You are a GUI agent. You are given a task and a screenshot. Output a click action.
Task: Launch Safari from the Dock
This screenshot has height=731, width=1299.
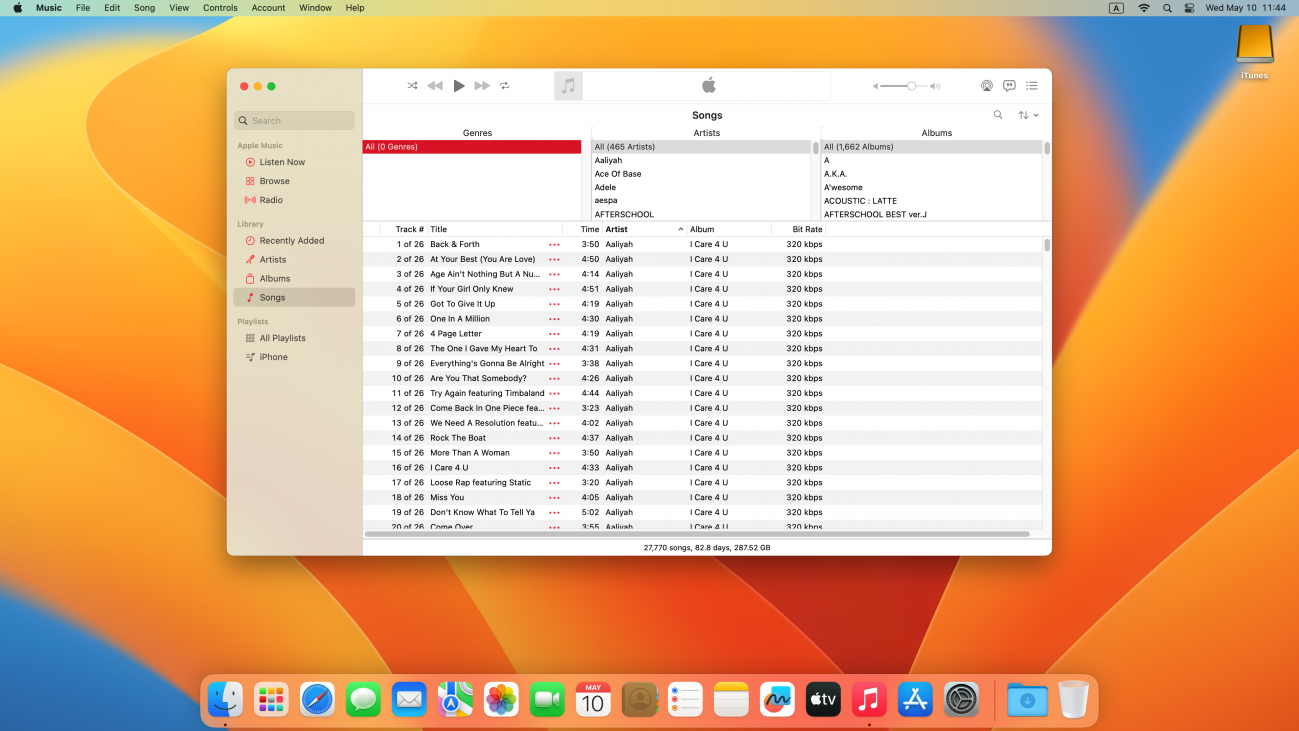point(317,699)
